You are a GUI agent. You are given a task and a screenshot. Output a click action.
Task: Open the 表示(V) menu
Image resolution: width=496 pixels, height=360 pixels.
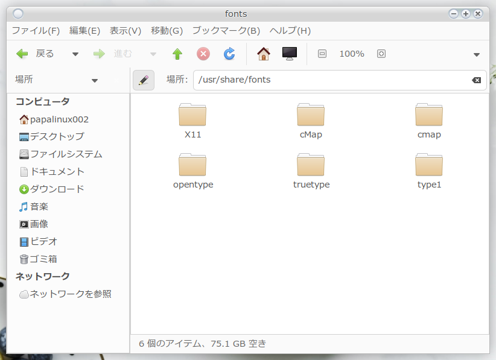126,31
